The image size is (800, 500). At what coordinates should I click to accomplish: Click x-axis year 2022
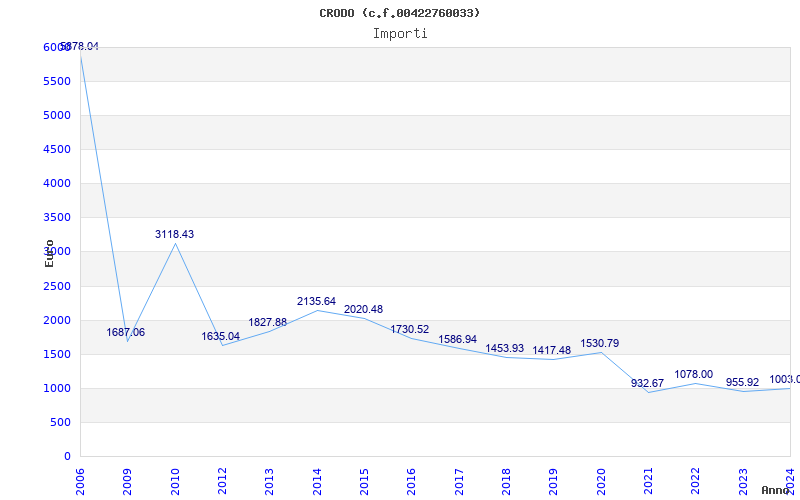point(695,482)
